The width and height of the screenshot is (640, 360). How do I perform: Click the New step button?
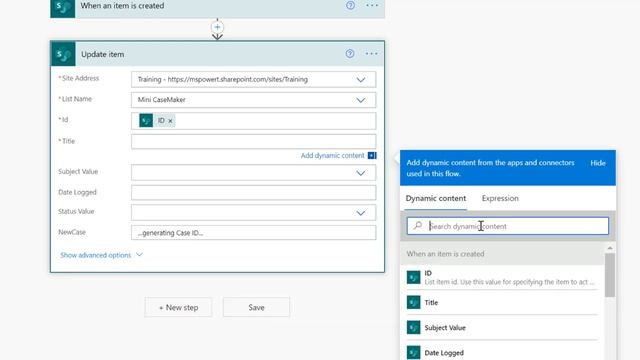click(178, 307)
